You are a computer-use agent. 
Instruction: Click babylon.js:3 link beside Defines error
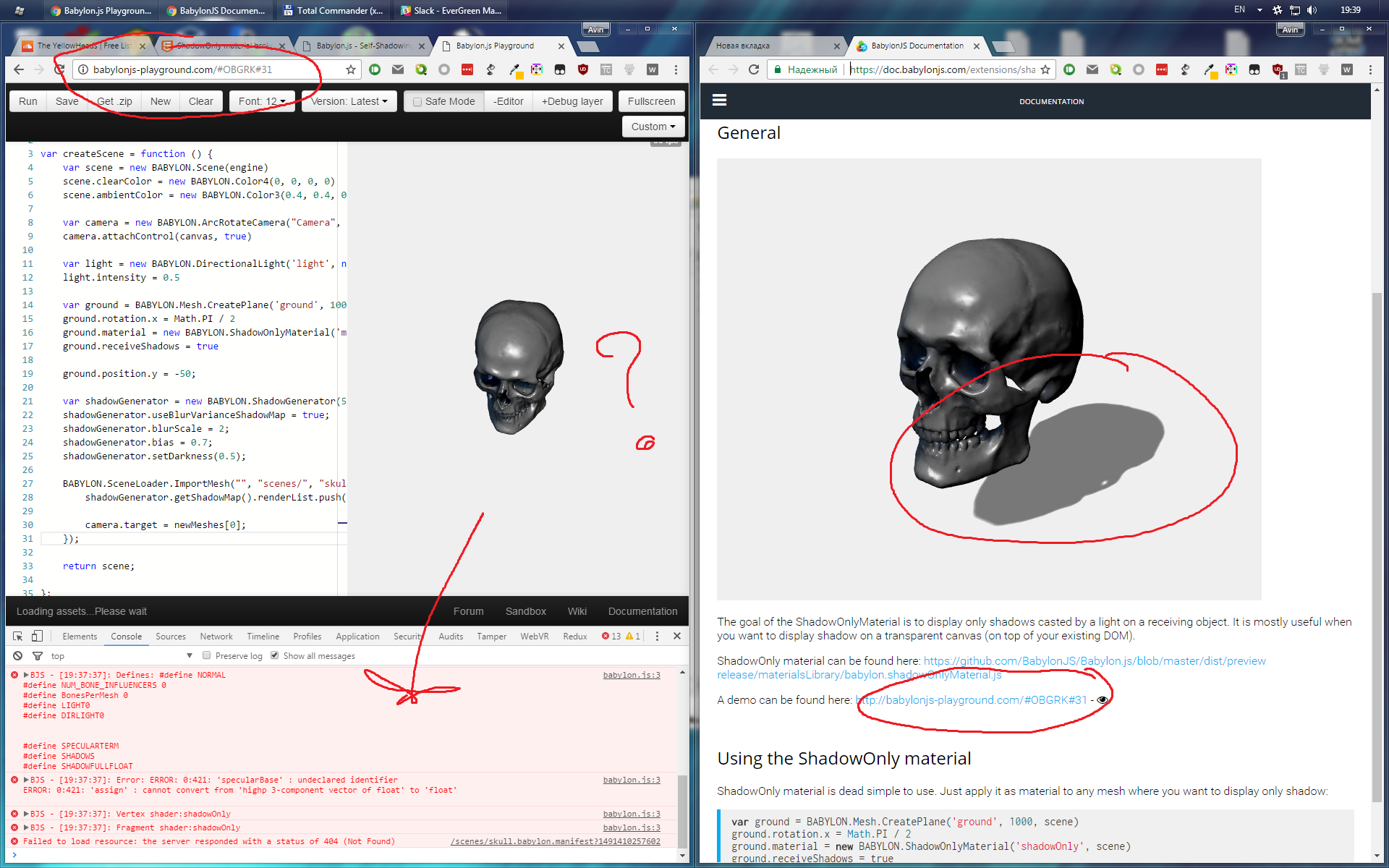(x=632, y=675)
